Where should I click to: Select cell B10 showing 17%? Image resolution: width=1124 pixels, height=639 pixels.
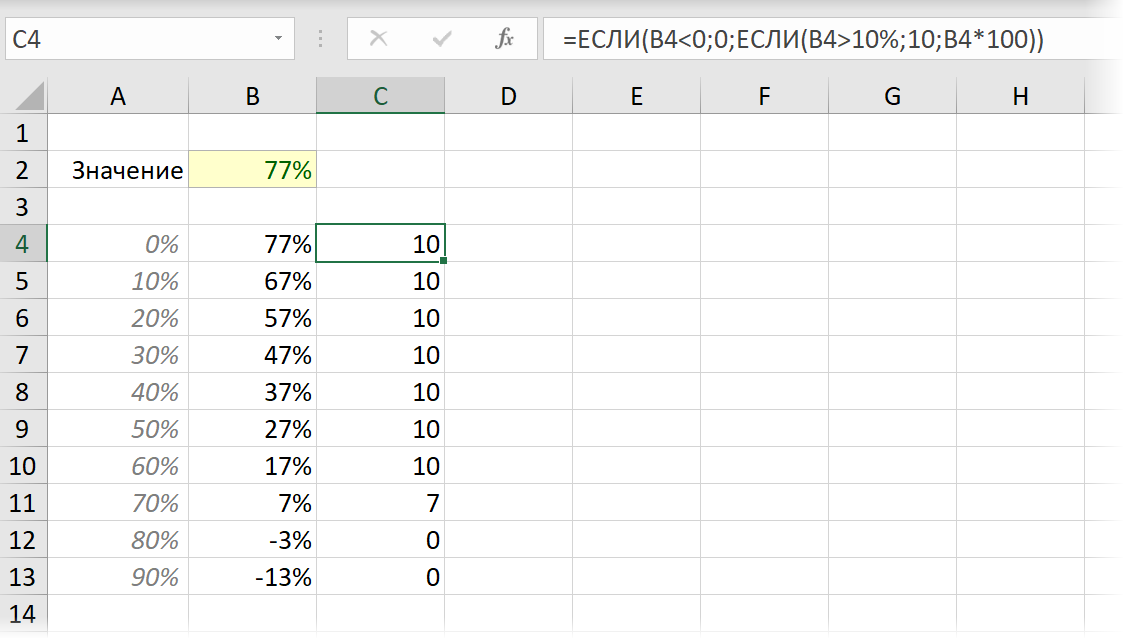252,466
